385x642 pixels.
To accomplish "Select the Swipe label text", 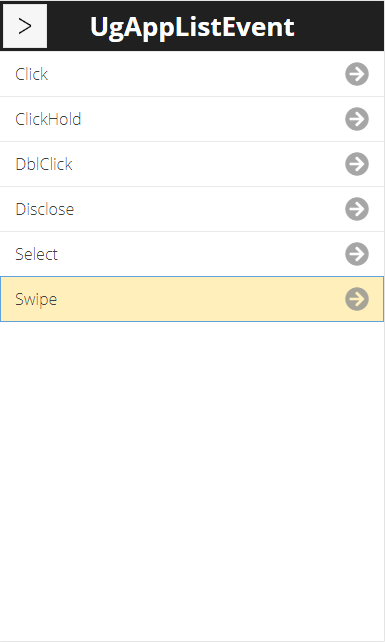I will (x=36, y=300).
